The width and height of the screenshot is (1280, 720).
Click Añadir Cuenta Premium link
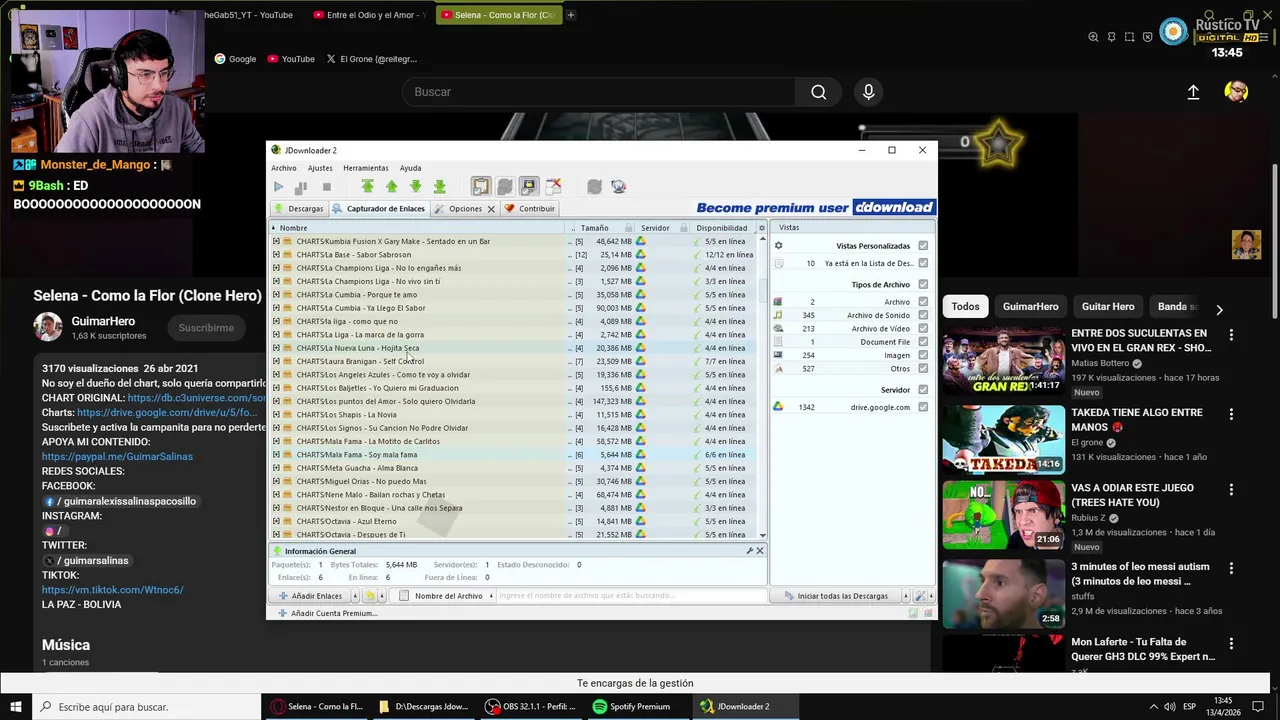(328, 613)
